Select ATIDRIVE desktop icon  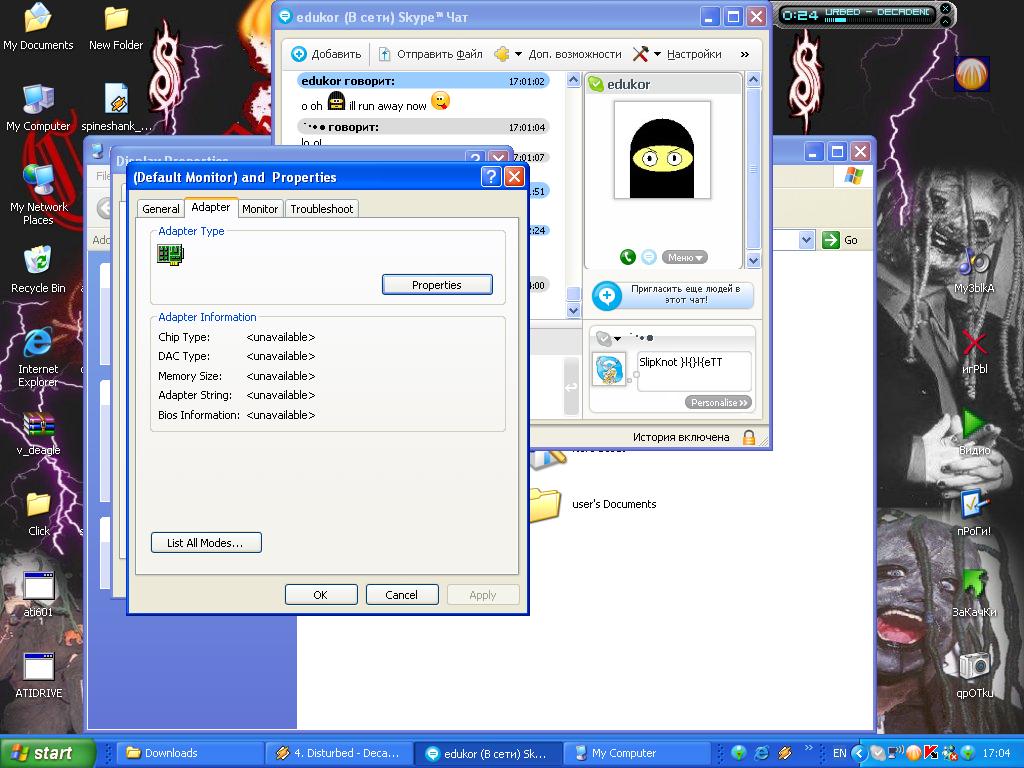[39, 675]
